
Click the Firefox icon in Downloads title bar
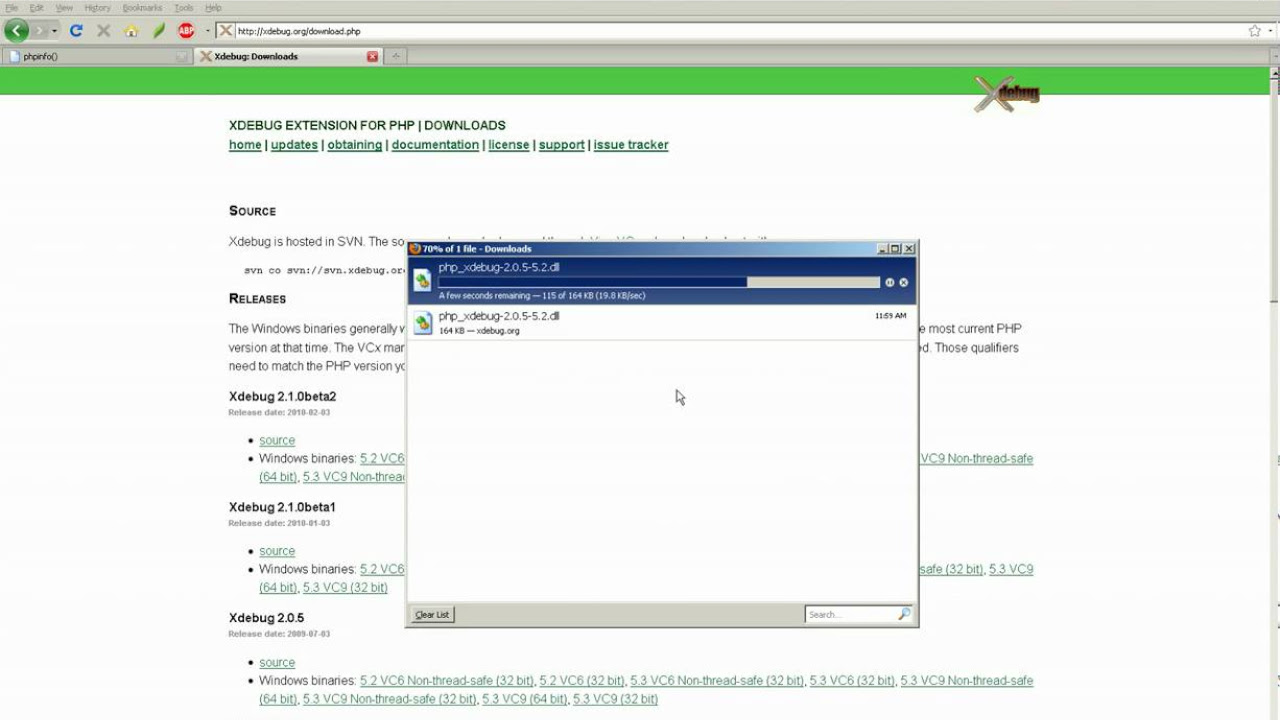pyautogui.click(x=415, y=249)
